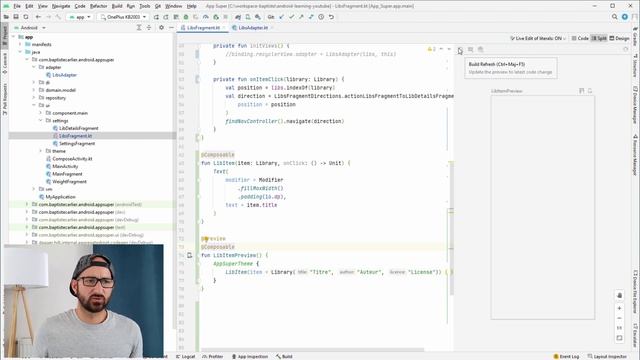Expand the repository folder

[x=34, y=98]
